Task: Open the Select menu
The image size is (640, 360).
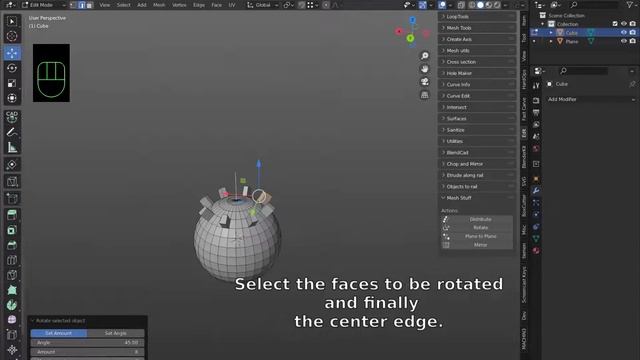Action: click(124, 5)
